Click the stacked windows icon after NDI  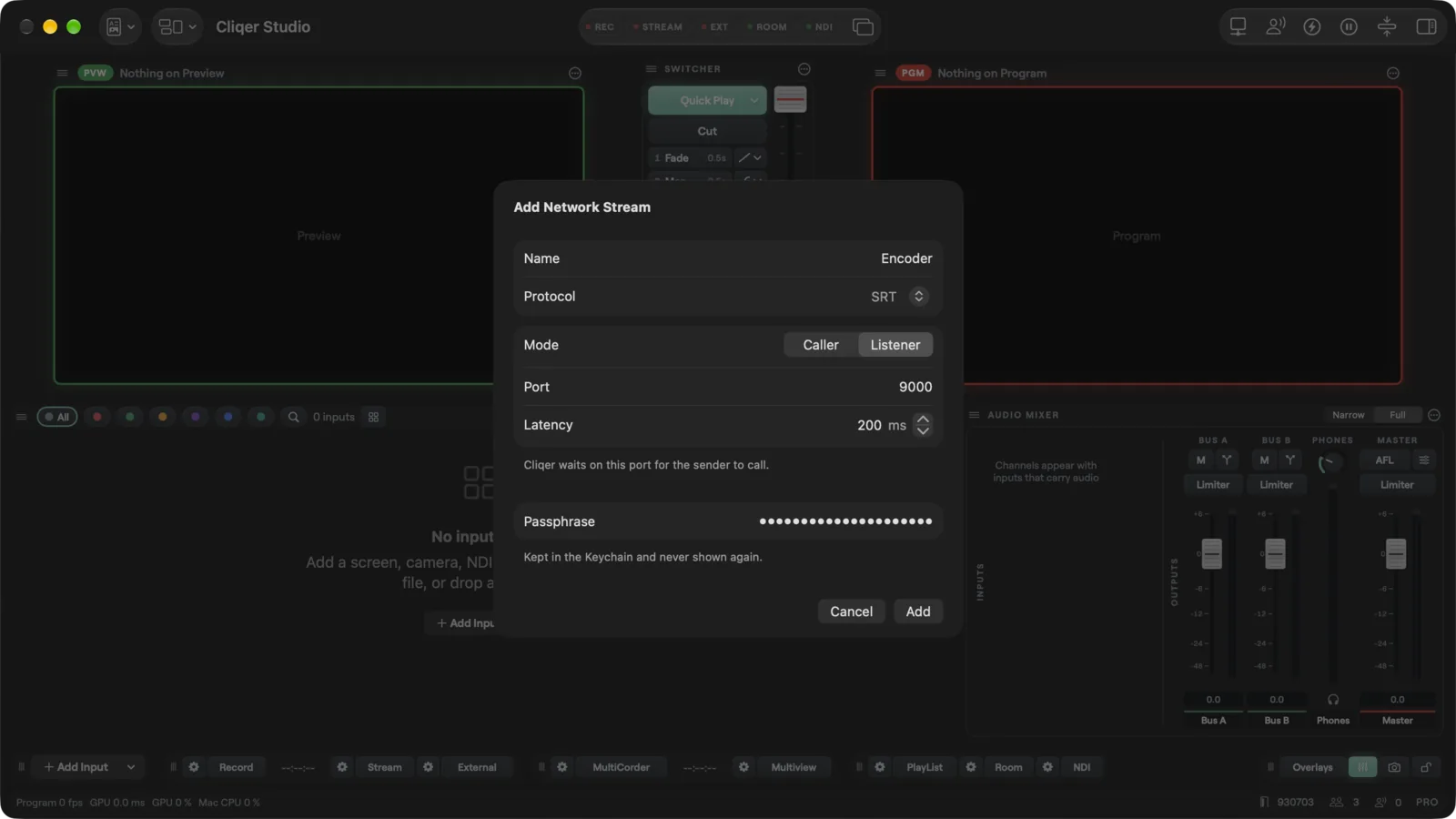click(863, 26)
